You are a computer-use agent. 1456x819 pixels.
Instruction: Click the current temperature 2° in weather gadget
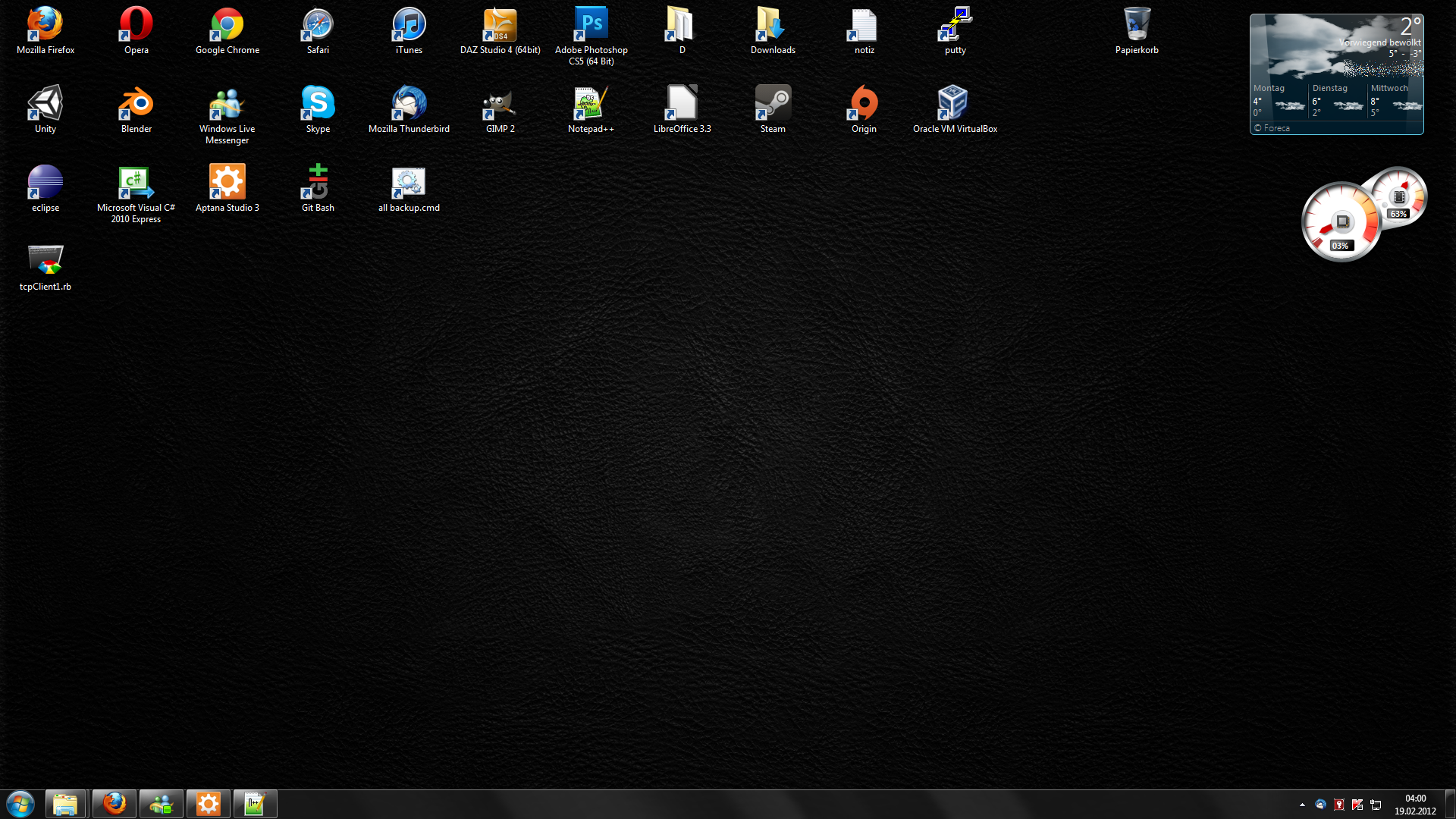[x=1410, y=26]
